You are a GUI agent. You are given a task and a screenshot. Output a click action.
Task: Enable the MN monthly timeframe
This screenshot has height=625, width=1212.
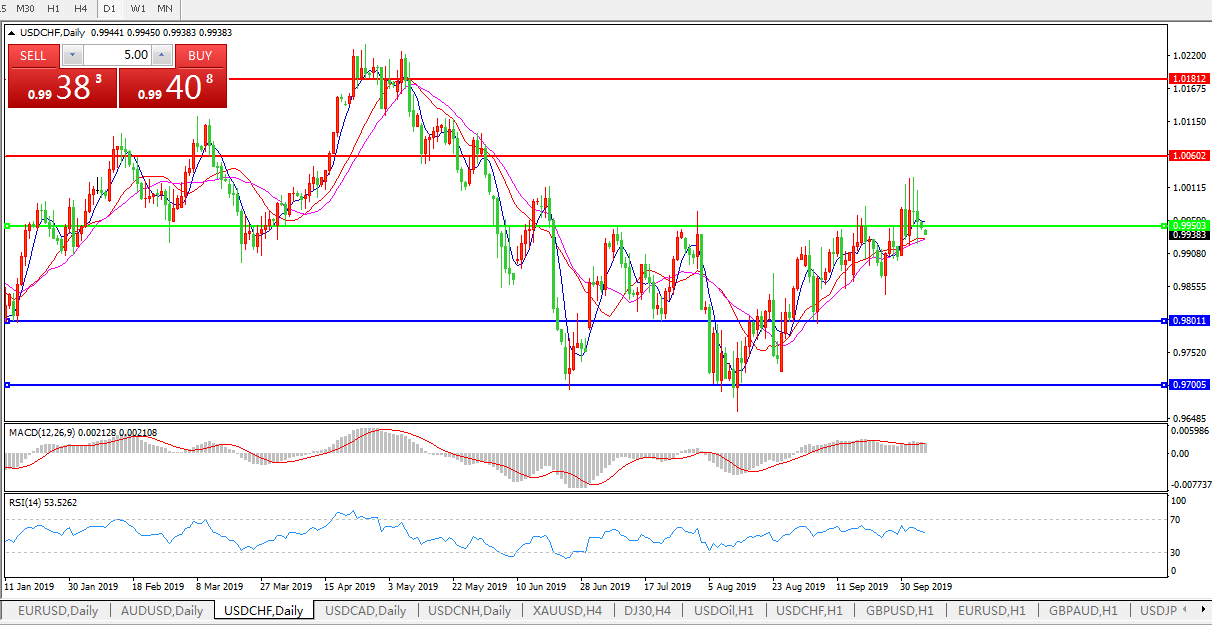point(165,8)
